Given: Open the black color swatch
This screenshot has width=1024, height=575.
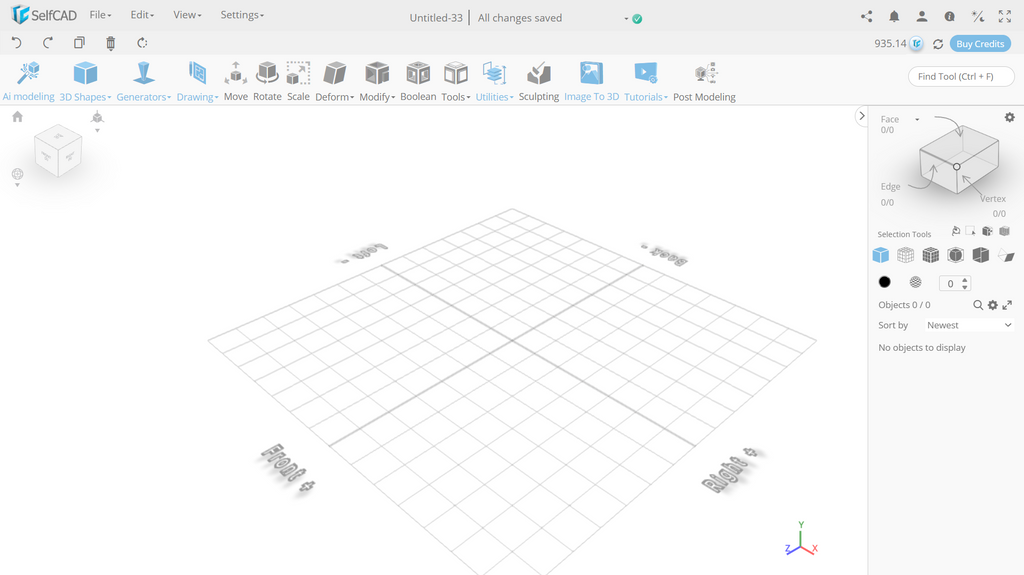Looking at the screenshot, I should (884, 282).
